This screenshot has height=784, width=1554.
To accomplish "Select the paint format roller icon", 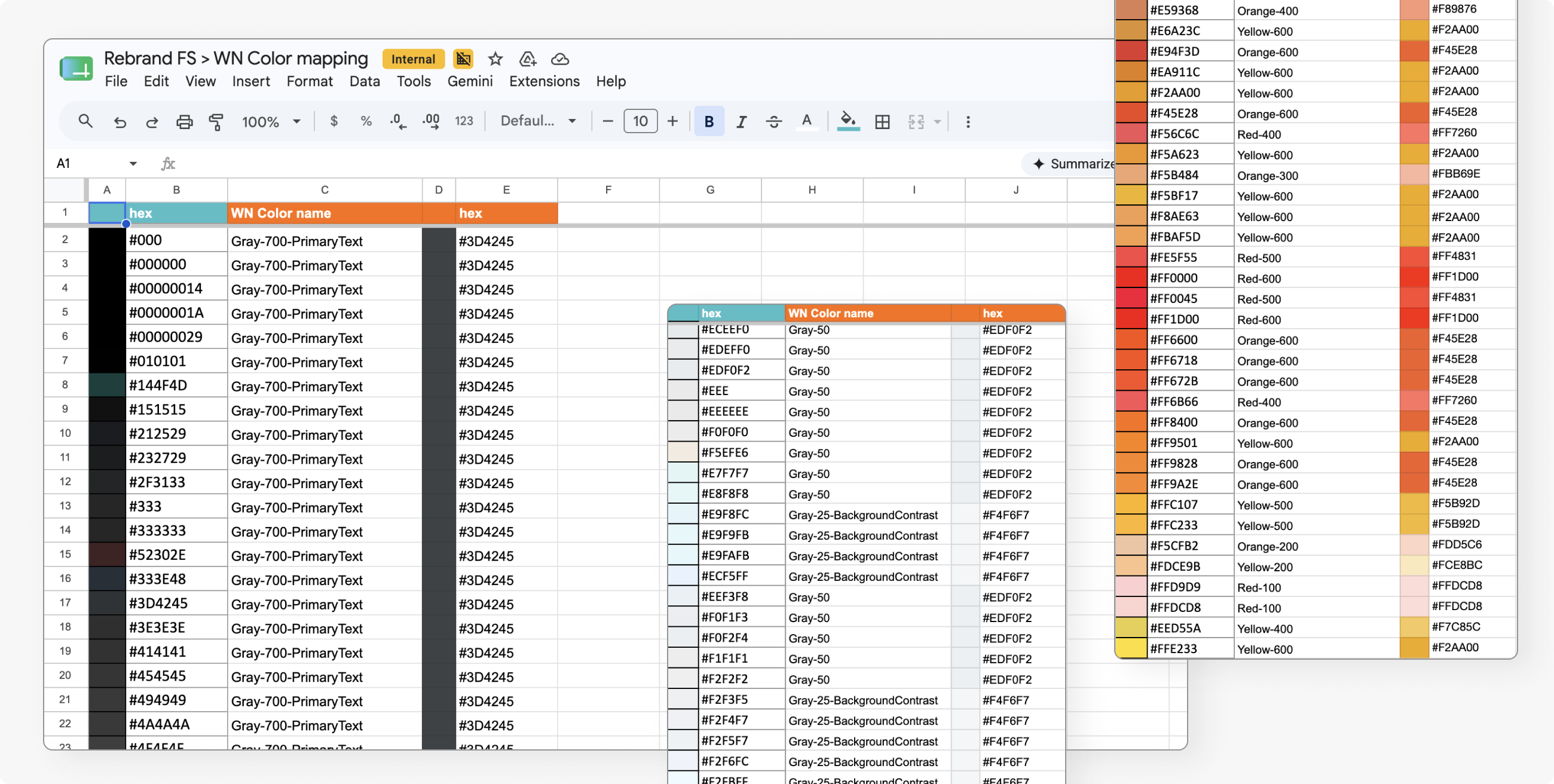I will (216, 122).
